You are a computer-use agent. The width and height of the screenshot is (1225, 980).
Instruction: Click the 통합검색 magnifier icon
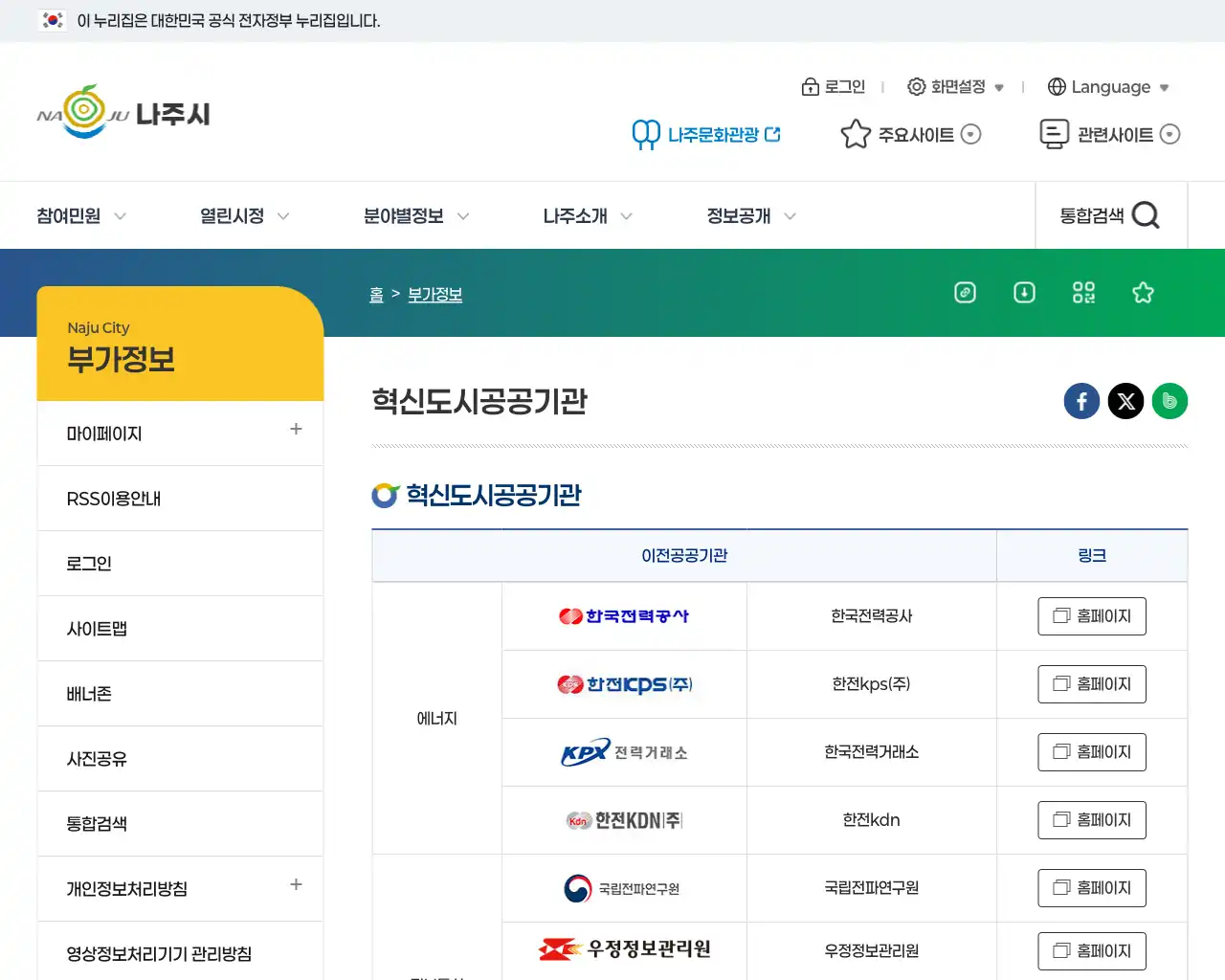1147,215
